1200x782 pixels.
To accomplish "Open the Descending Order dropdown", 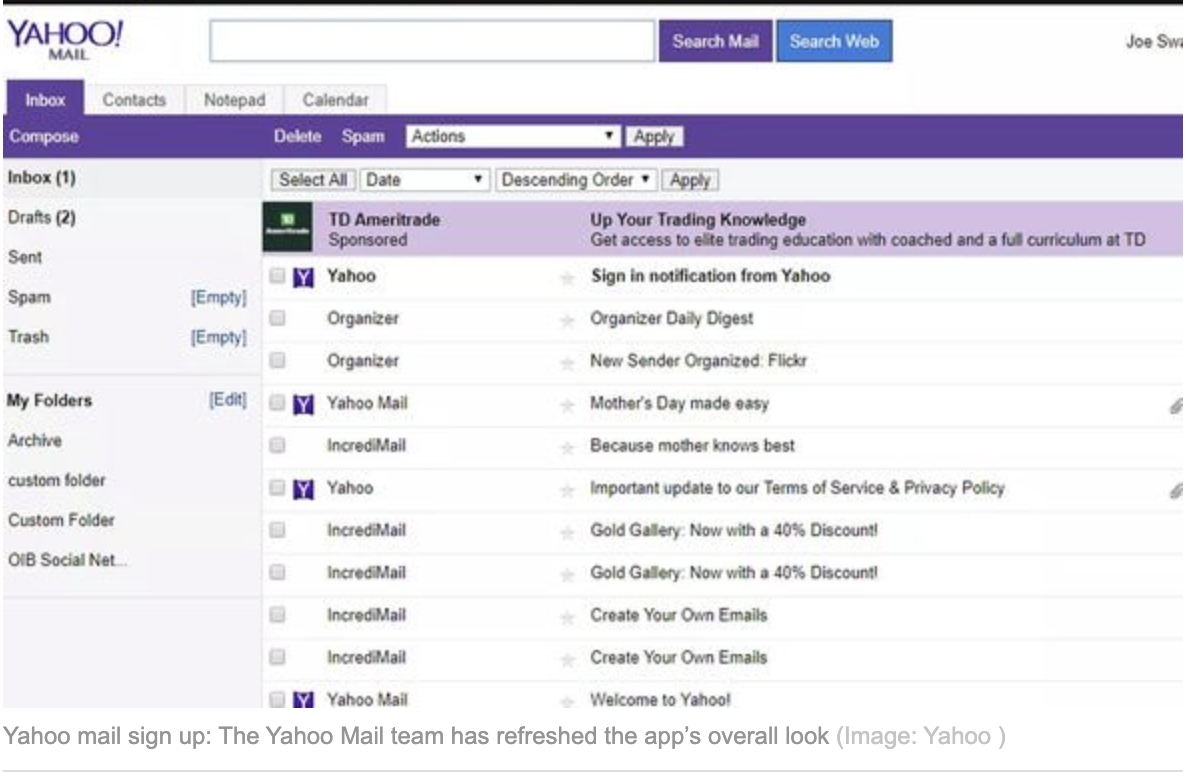I will [576, 181].
